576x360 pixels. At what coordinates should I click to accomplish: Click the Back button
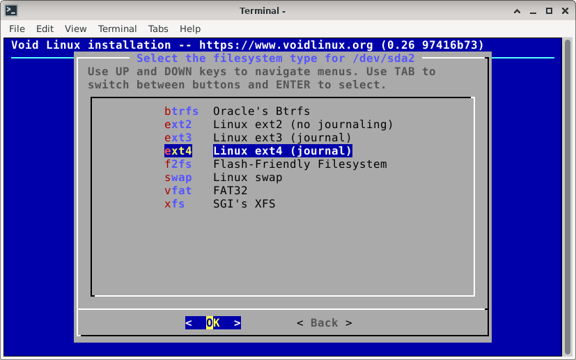pos(324,323)
